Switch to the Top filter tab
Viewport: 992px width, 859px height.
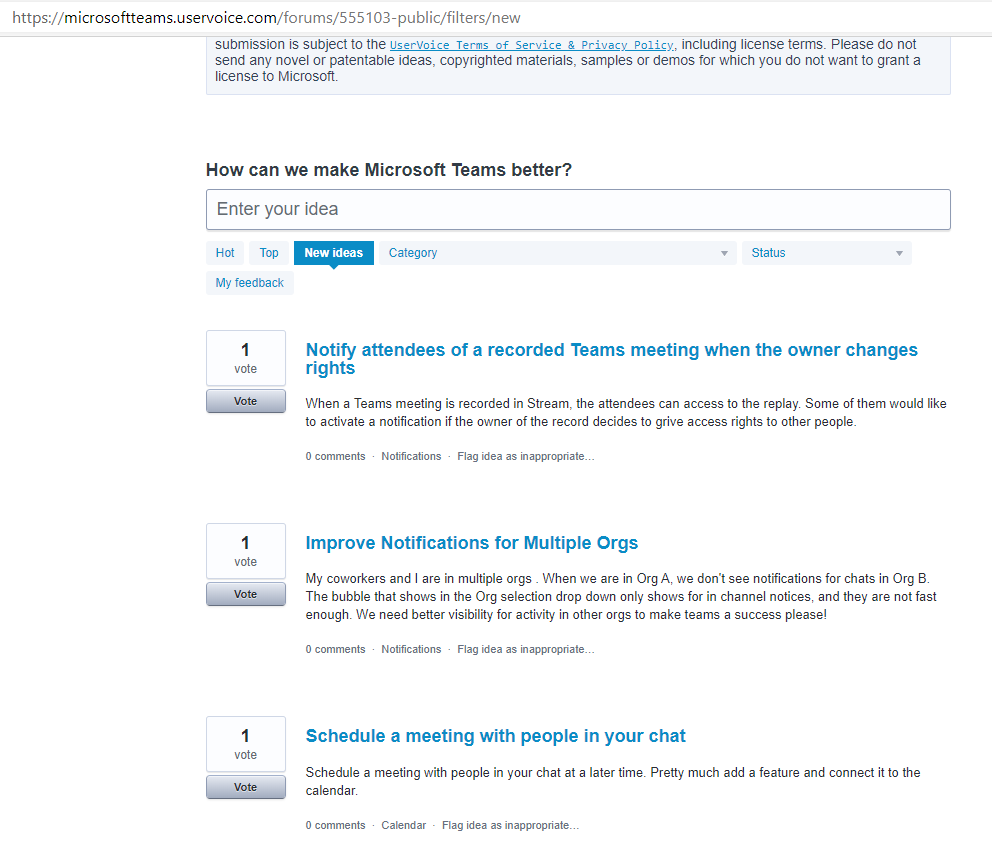click(269, 253)
